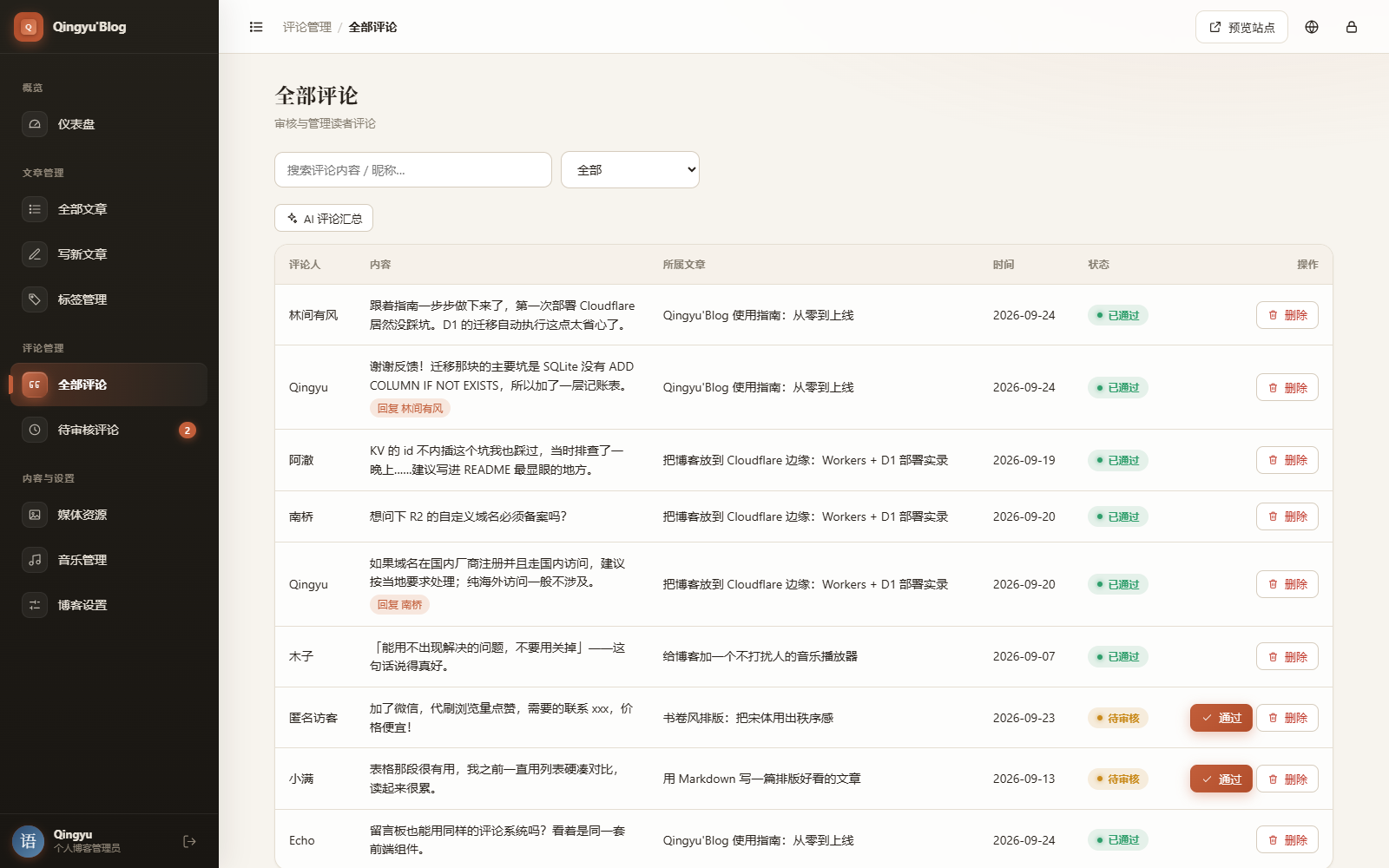Go to 仪表盘 menu item
Screen dimensions: 1389x868
[109, 124]
